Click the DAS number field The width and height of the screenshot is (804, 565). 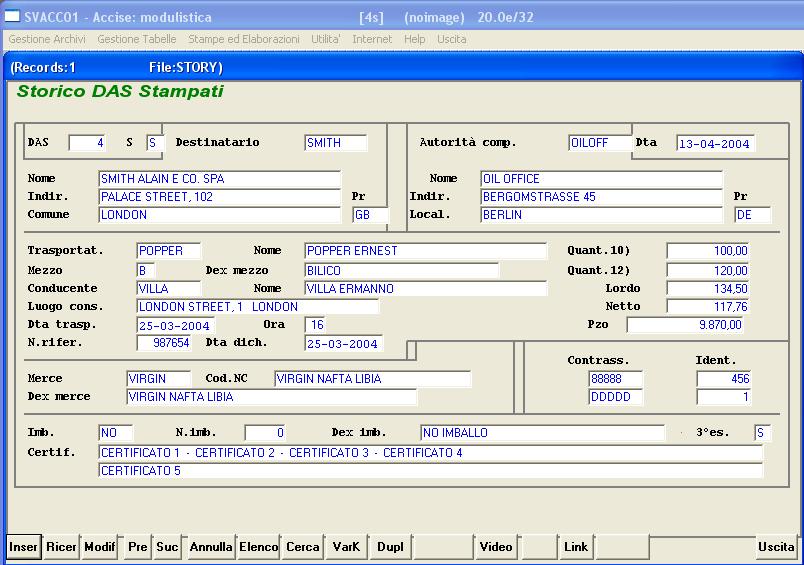point(87,143)
